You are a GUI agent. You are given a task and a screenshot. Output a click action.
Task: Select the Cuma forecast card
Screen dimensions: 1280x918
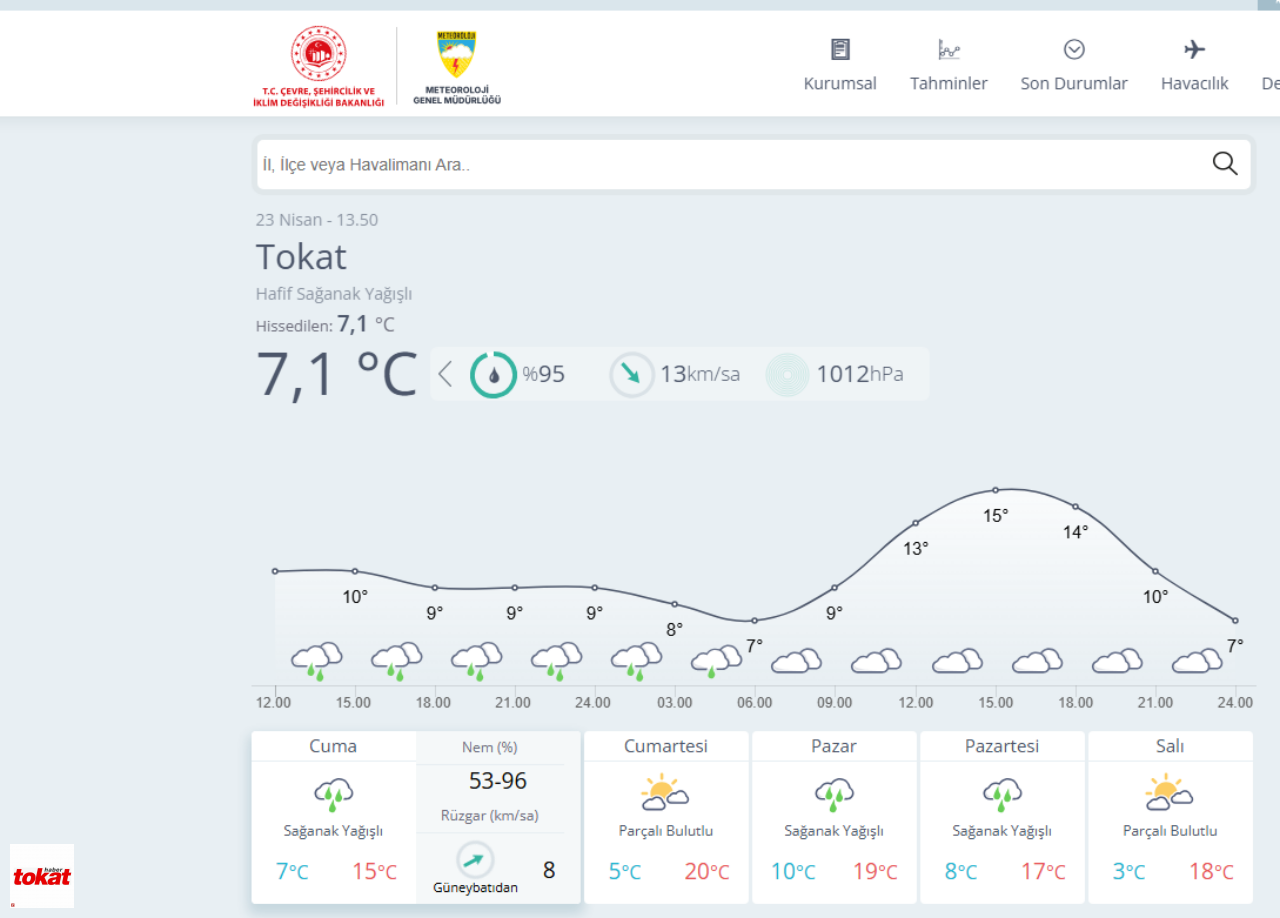tap(333, 817)
